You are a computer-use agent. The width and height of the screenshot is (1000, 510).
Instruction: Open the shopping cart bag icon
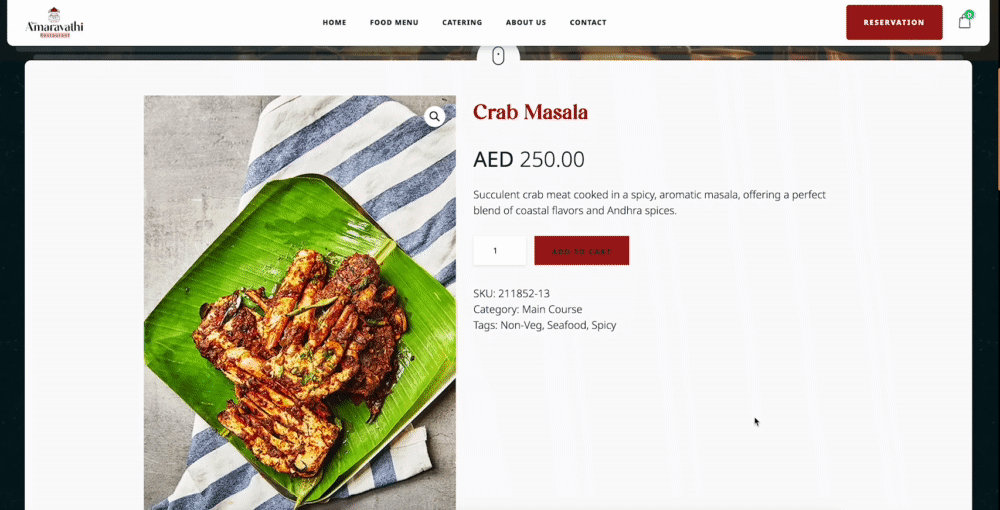(x=964, y=22)
